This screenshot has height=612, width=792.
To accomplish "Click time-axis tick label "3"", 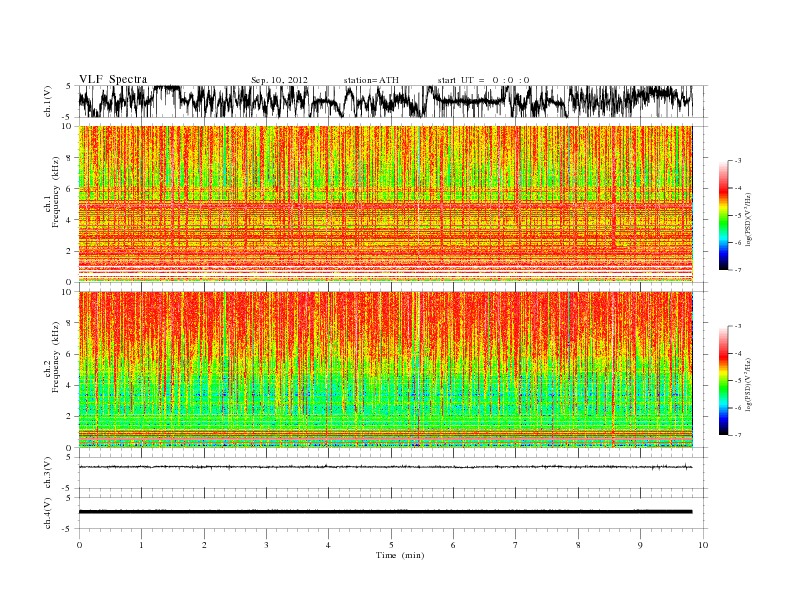I will (x=266, y=545).
